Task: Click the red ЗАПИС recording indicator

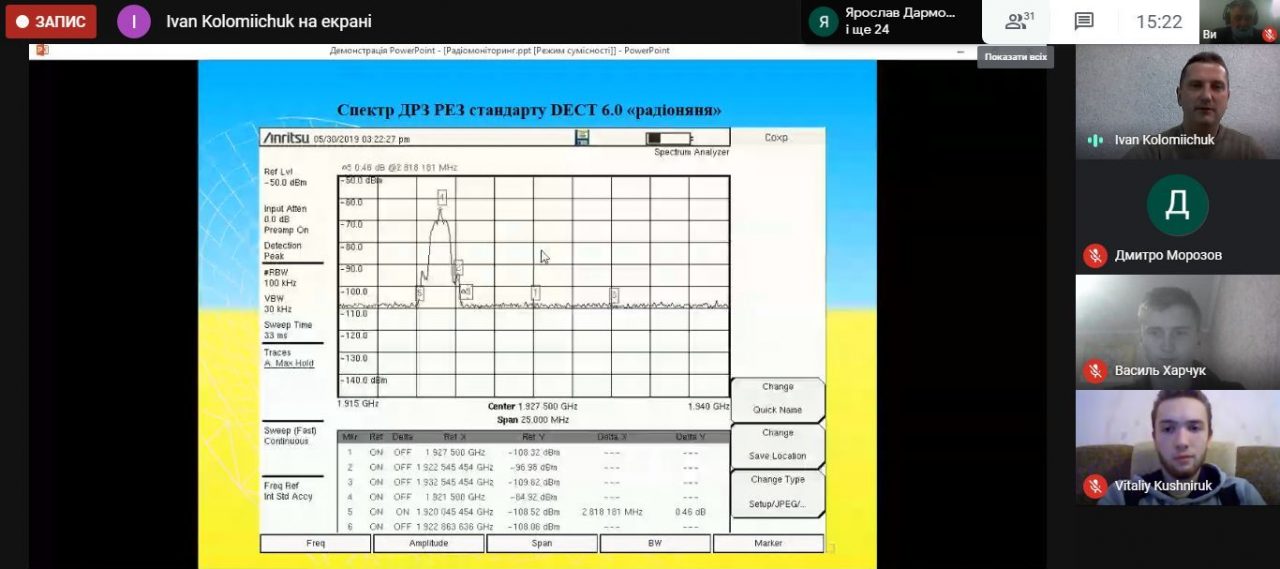Action: [x=50, y=21]
